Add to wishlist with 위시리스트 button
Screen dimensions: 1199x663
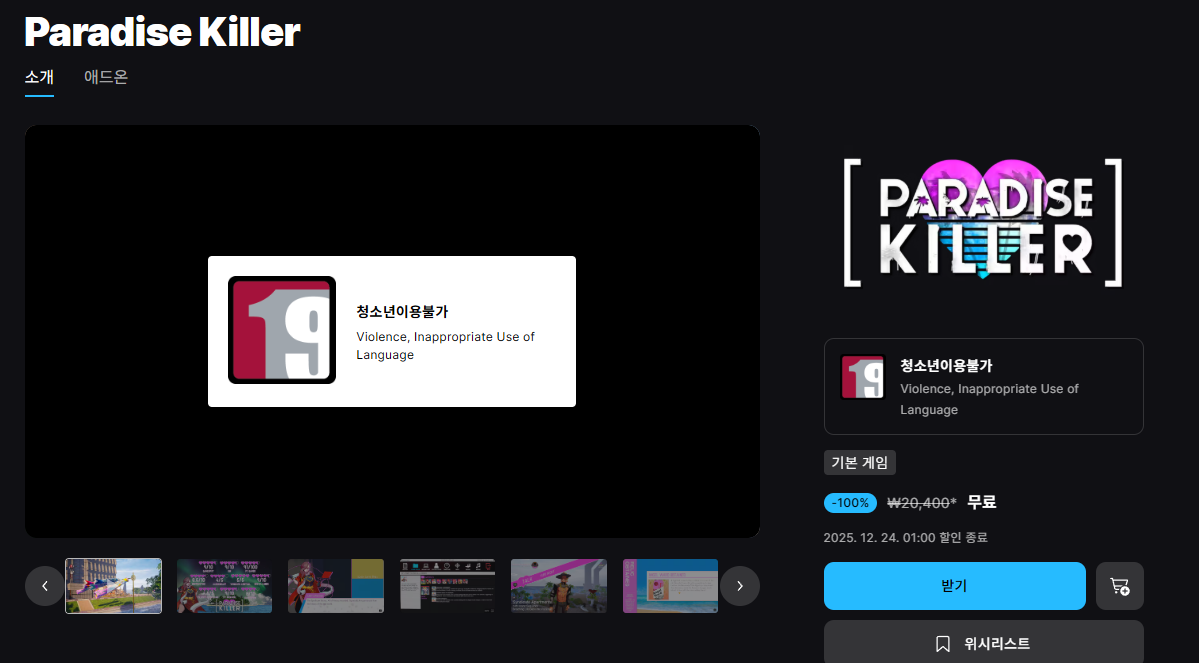tap(983, 643)
